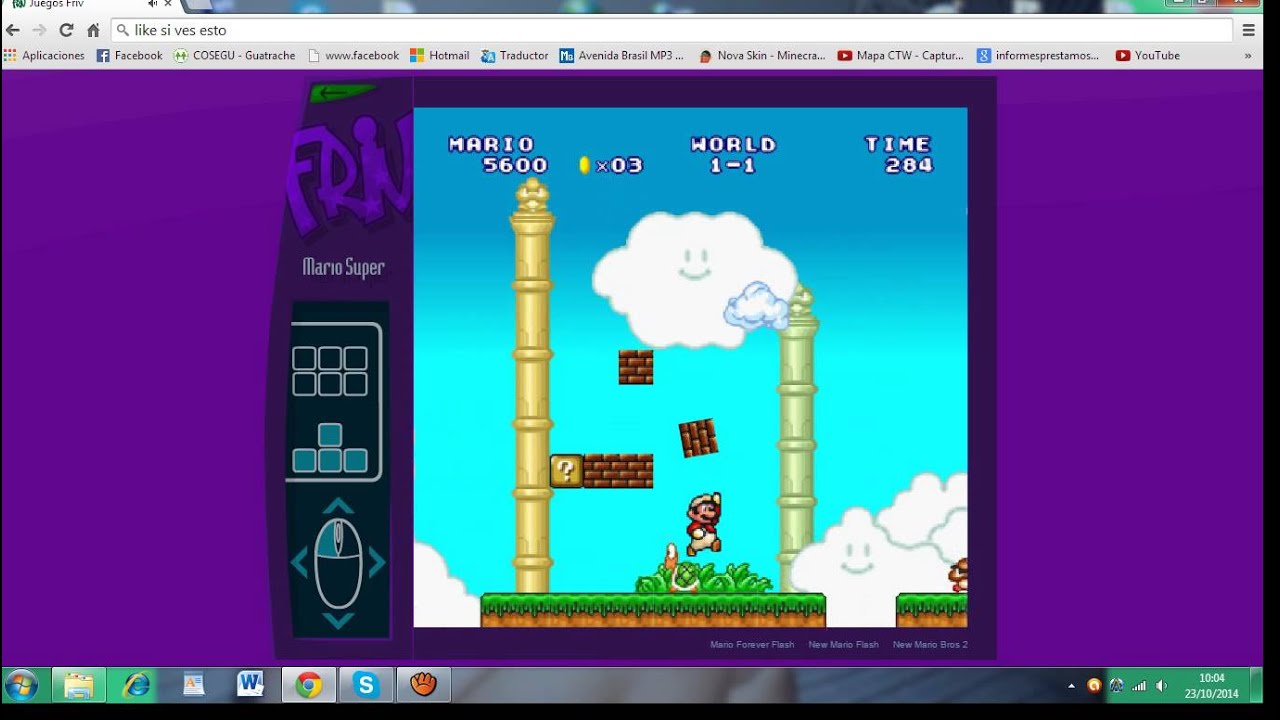Launch Internet Explorer from taskbar

[136, 685]
